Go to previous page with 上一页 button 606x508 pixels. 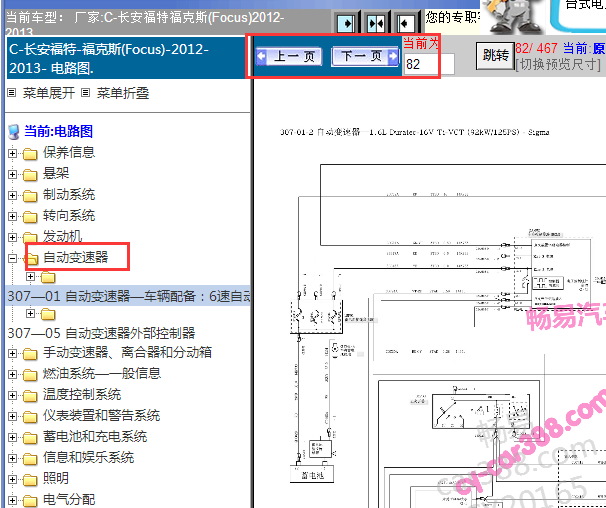[x=289, y=57]
